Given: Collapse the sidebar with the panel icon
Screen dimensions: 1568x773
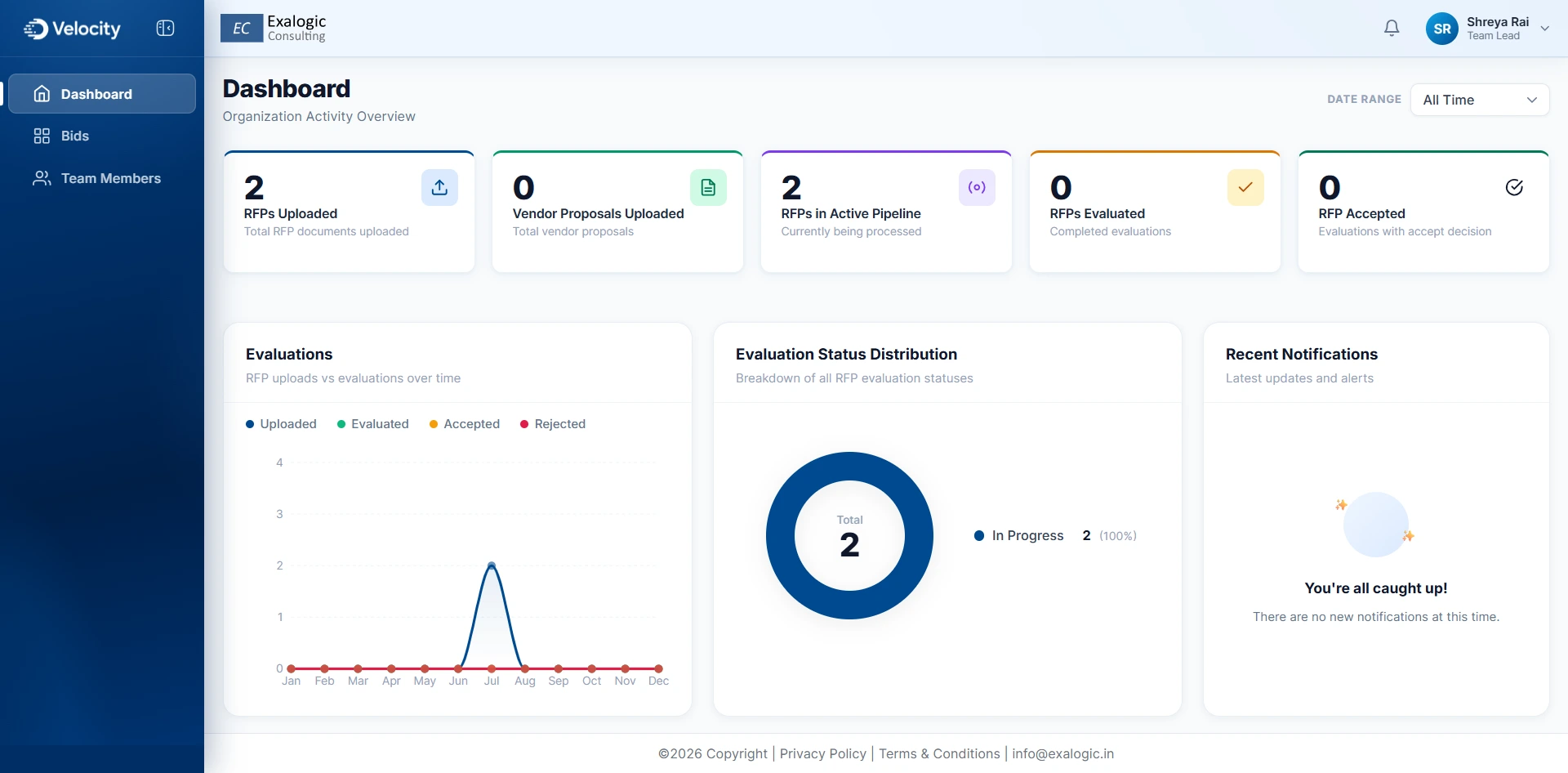Looking at the screenshot, I should (x=165, y=29).
